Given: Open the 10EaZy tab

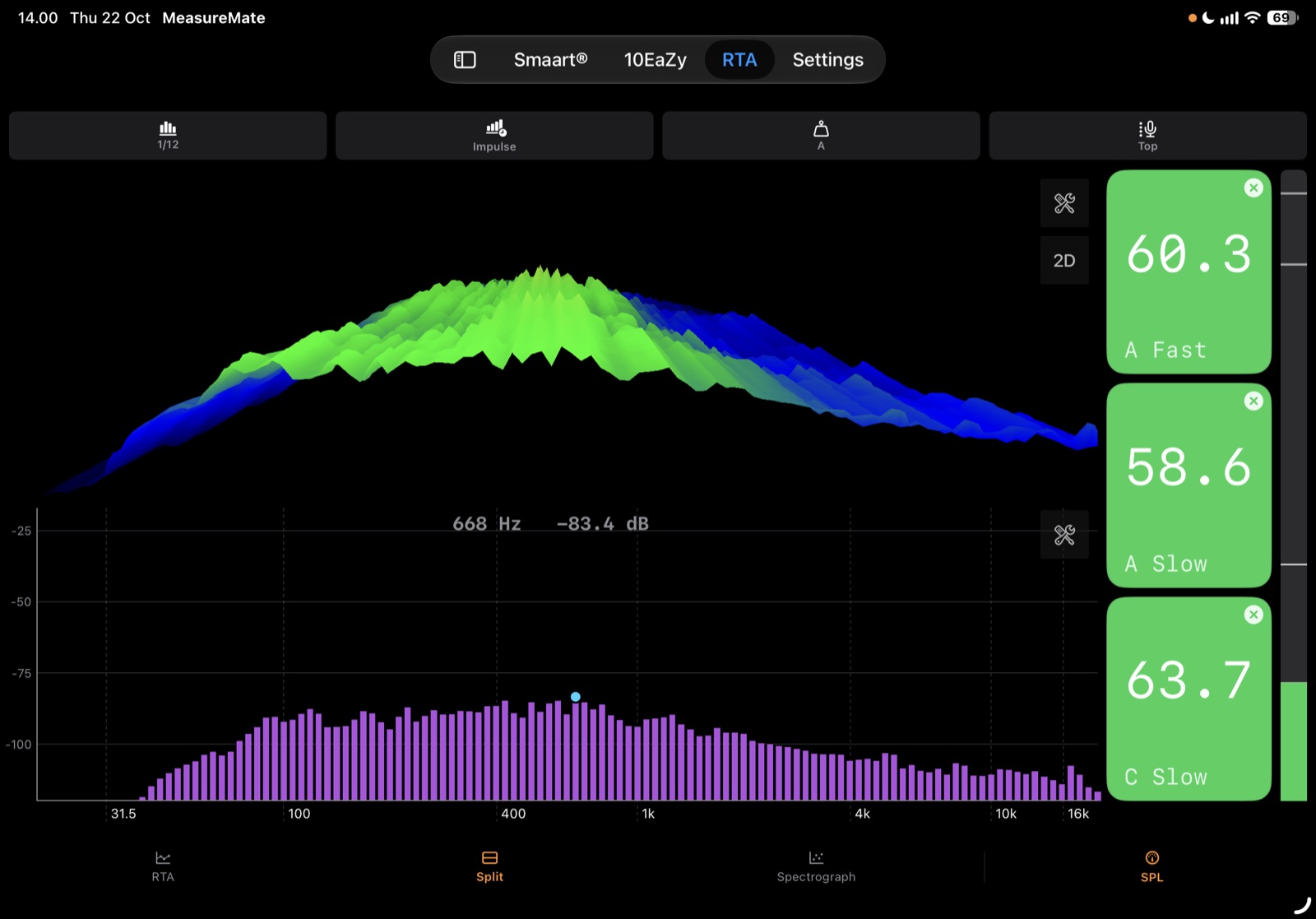Looking at the screenshot, I should point(655,60).
